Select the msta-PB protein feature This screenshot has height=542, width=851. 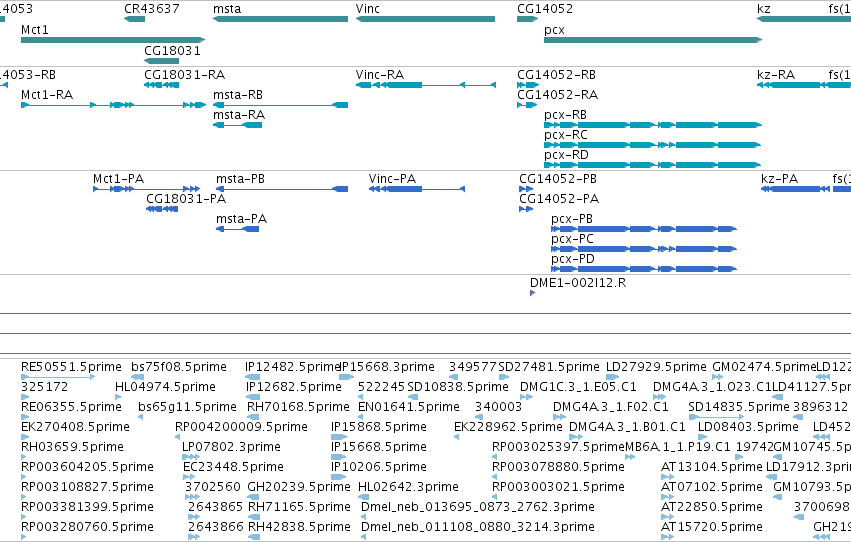tap(282, 189)
